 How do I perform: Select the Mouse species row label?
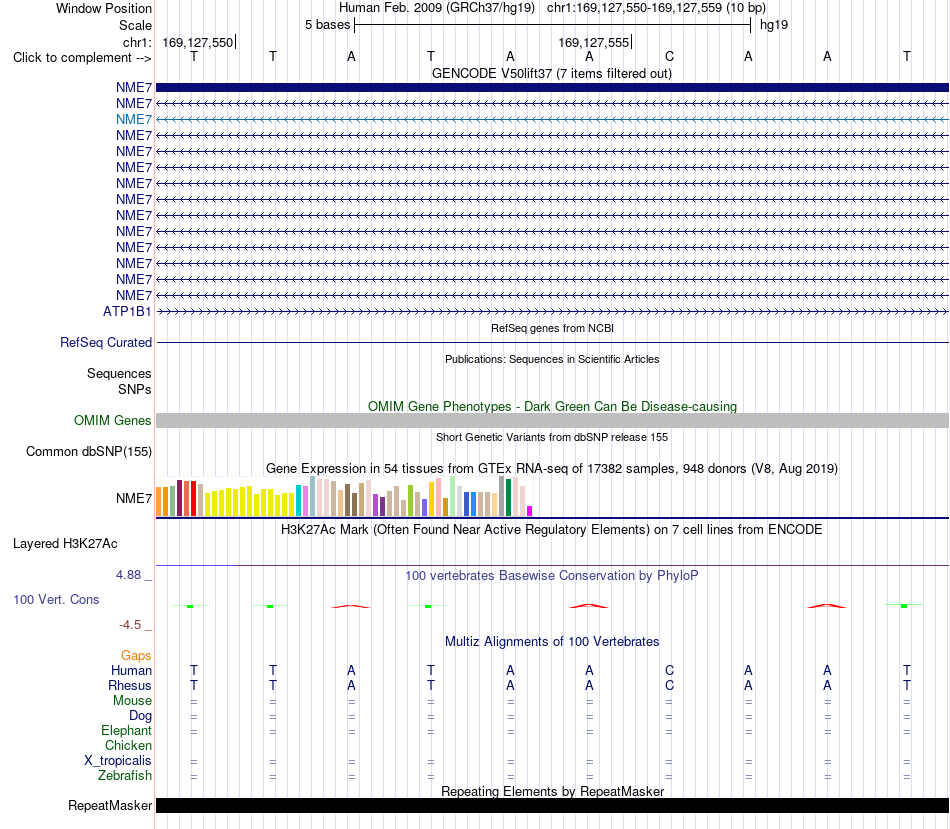pyautogui.click(x=132, y=701)
